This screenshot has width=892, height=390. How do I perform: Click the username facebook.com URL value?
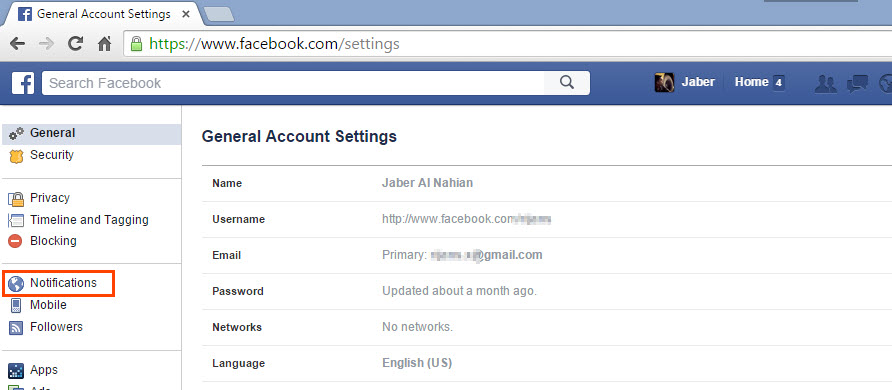pyautogui.click(x=467, y=219)
